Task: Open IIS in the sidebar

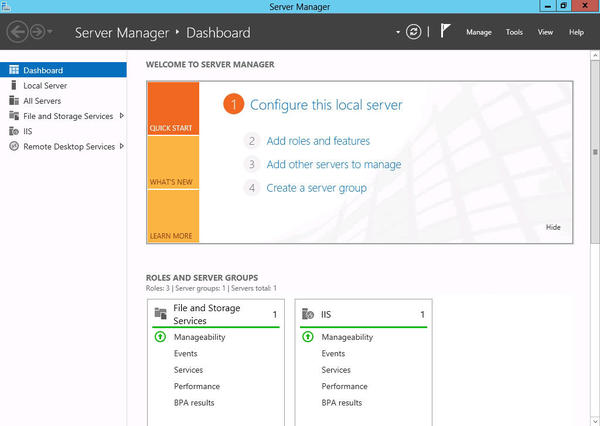Action: 28,131
